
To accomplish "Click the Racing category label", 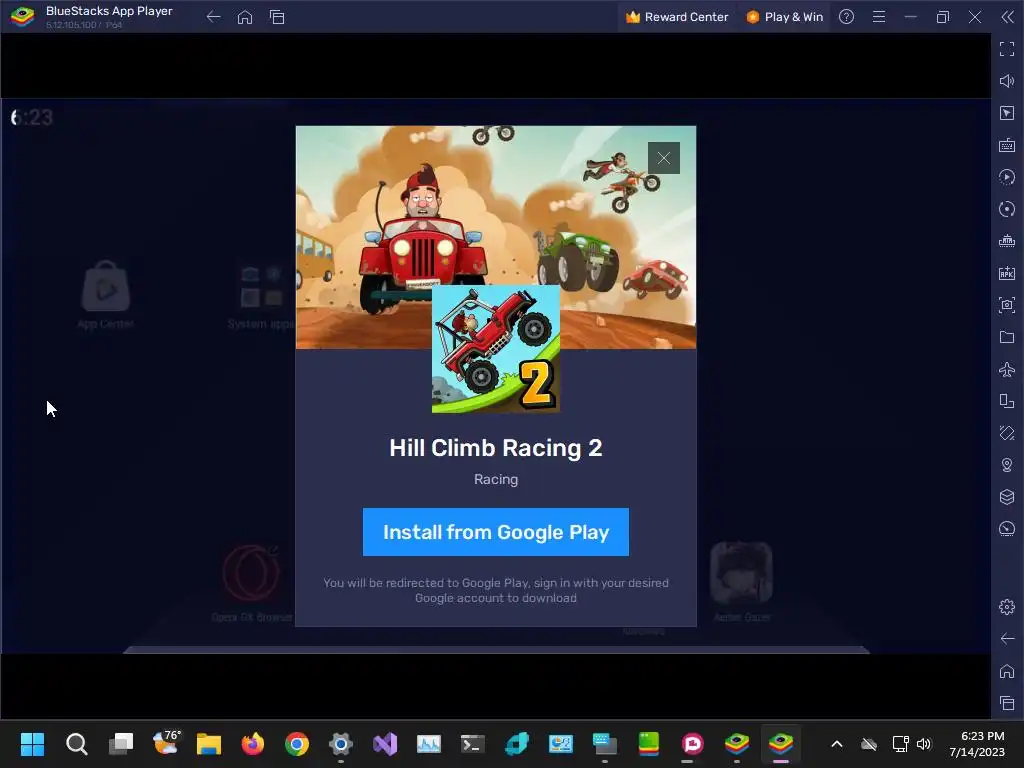I will 496,479.
